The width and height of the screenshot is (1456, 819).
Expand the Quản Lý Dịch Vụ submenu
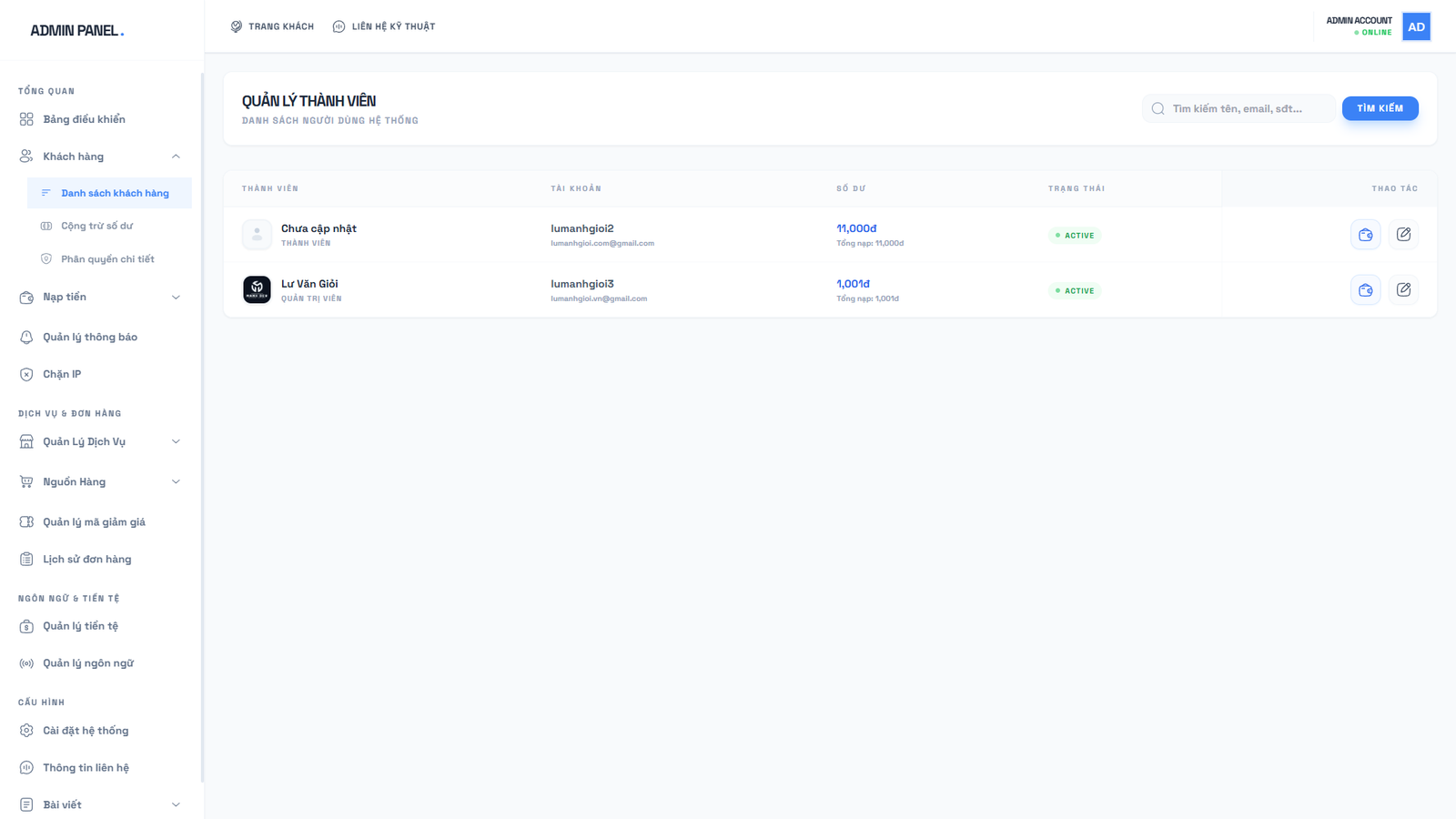click(176, 442)
